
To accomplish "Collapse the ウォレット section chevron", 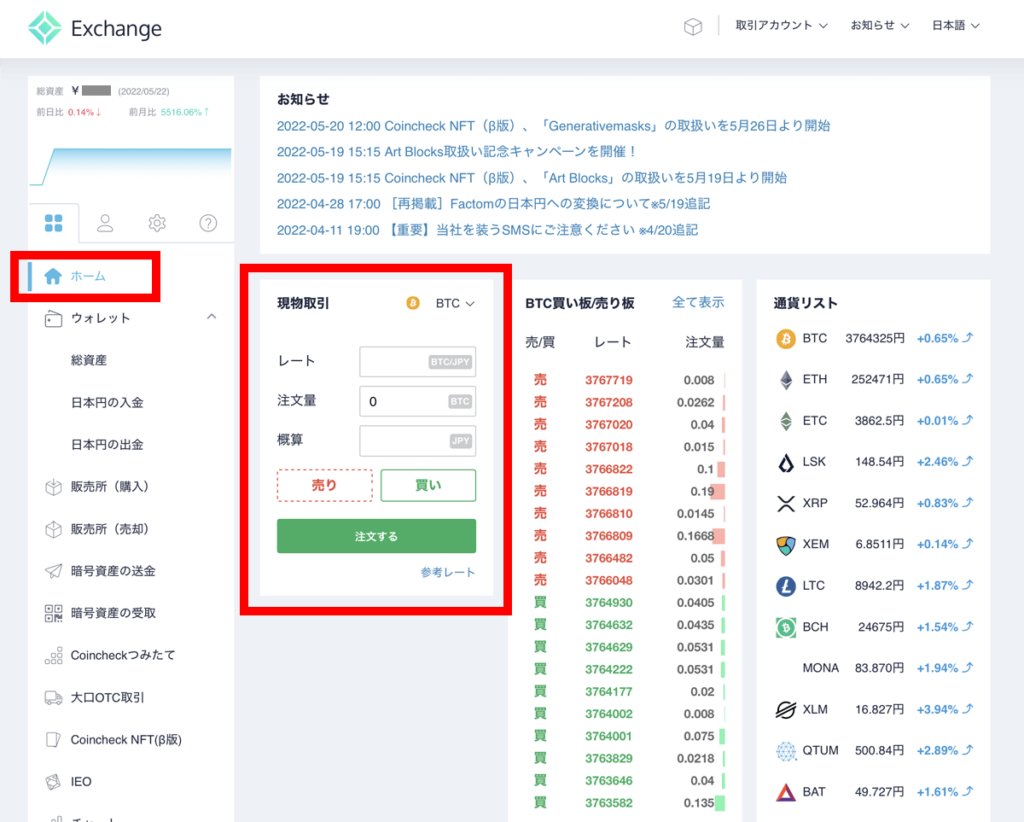I will click(212, 317).
